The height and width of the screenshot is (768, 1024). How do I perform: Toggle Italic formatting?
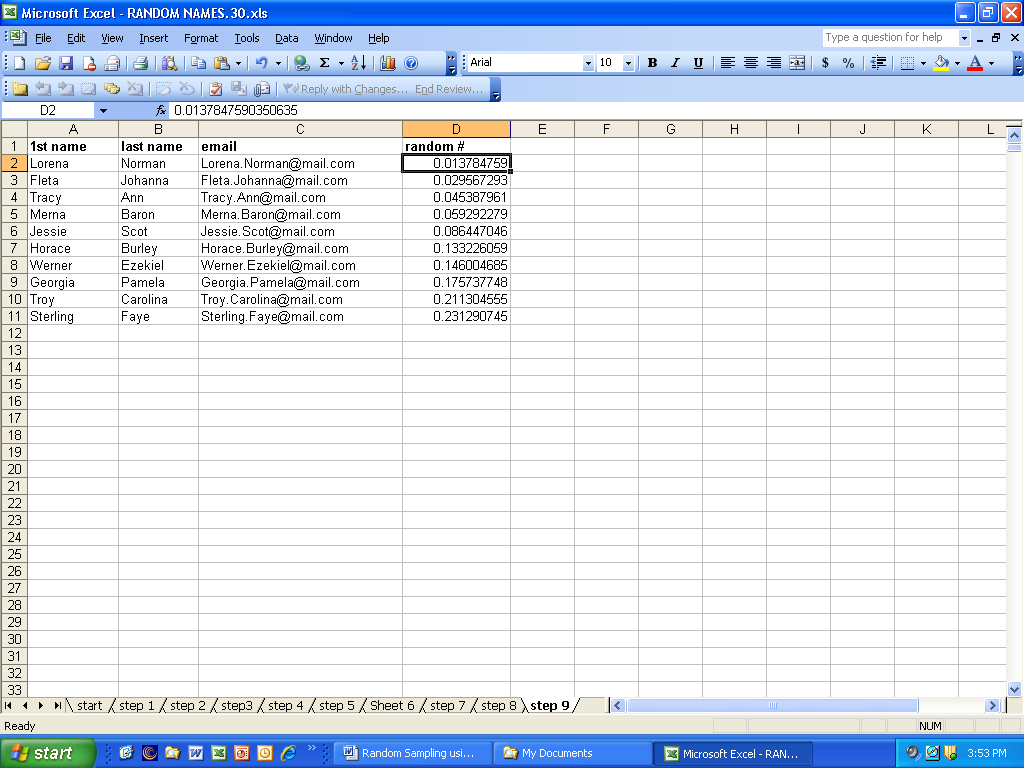coord(675,63)
